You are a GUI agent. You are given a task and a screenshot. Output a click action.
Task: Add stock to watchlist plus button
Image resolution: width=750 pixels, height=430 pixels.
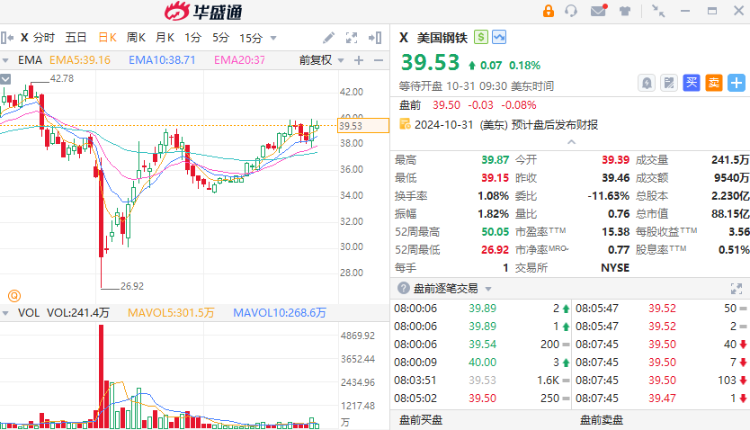[x=736, y=83]
